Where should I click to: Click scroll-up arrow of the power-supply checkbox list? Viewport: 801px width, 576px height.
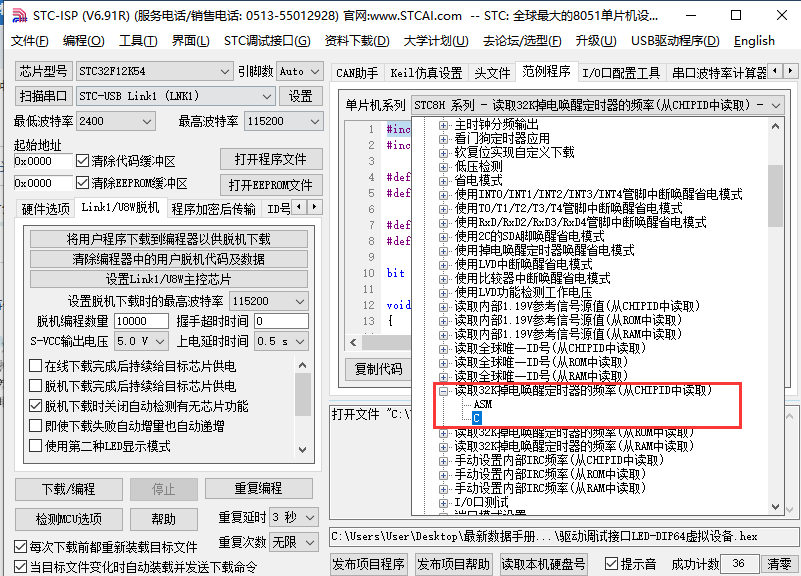(302, 365)
